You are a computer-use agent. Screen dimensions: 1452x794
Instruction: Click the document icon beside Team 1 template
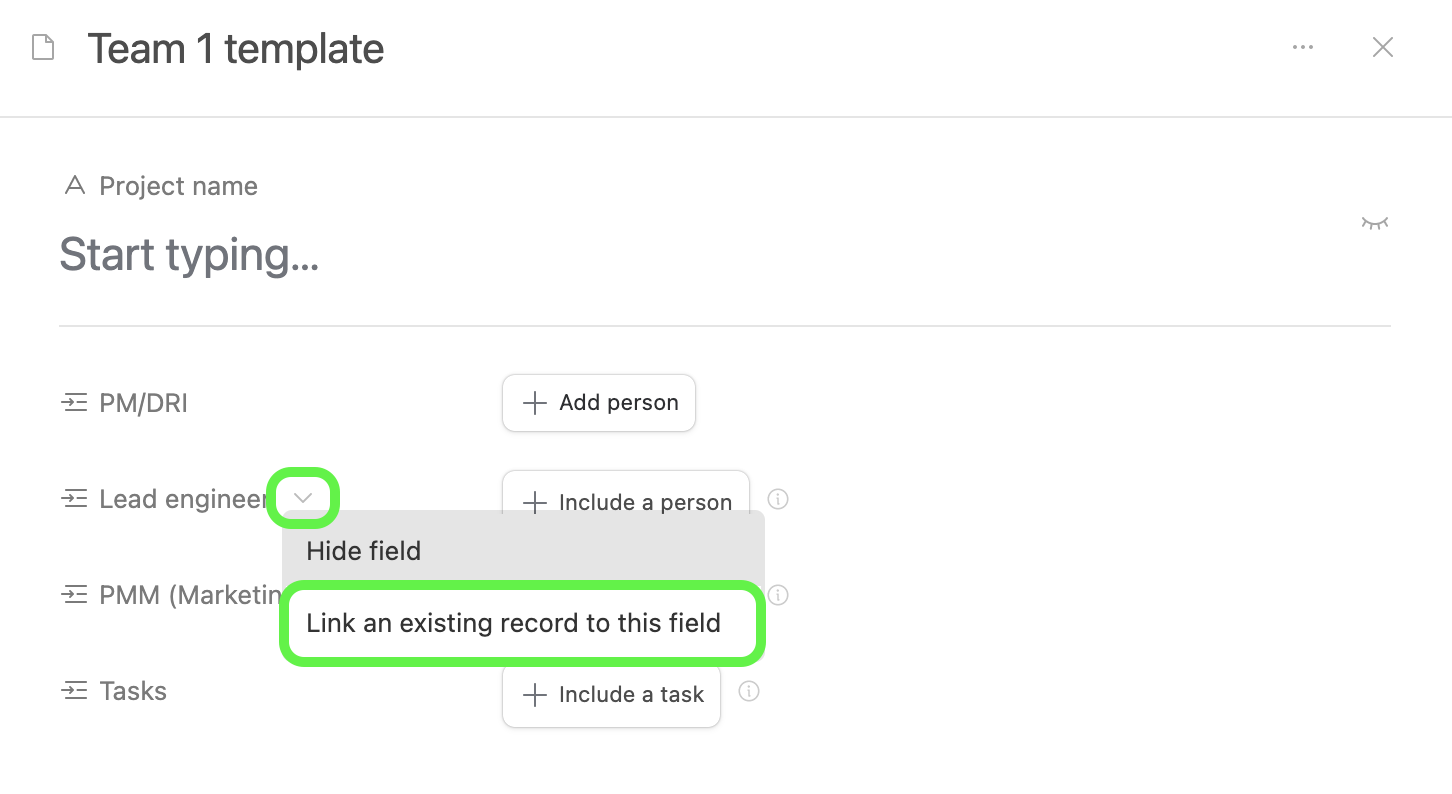click(x=43, y=48)
